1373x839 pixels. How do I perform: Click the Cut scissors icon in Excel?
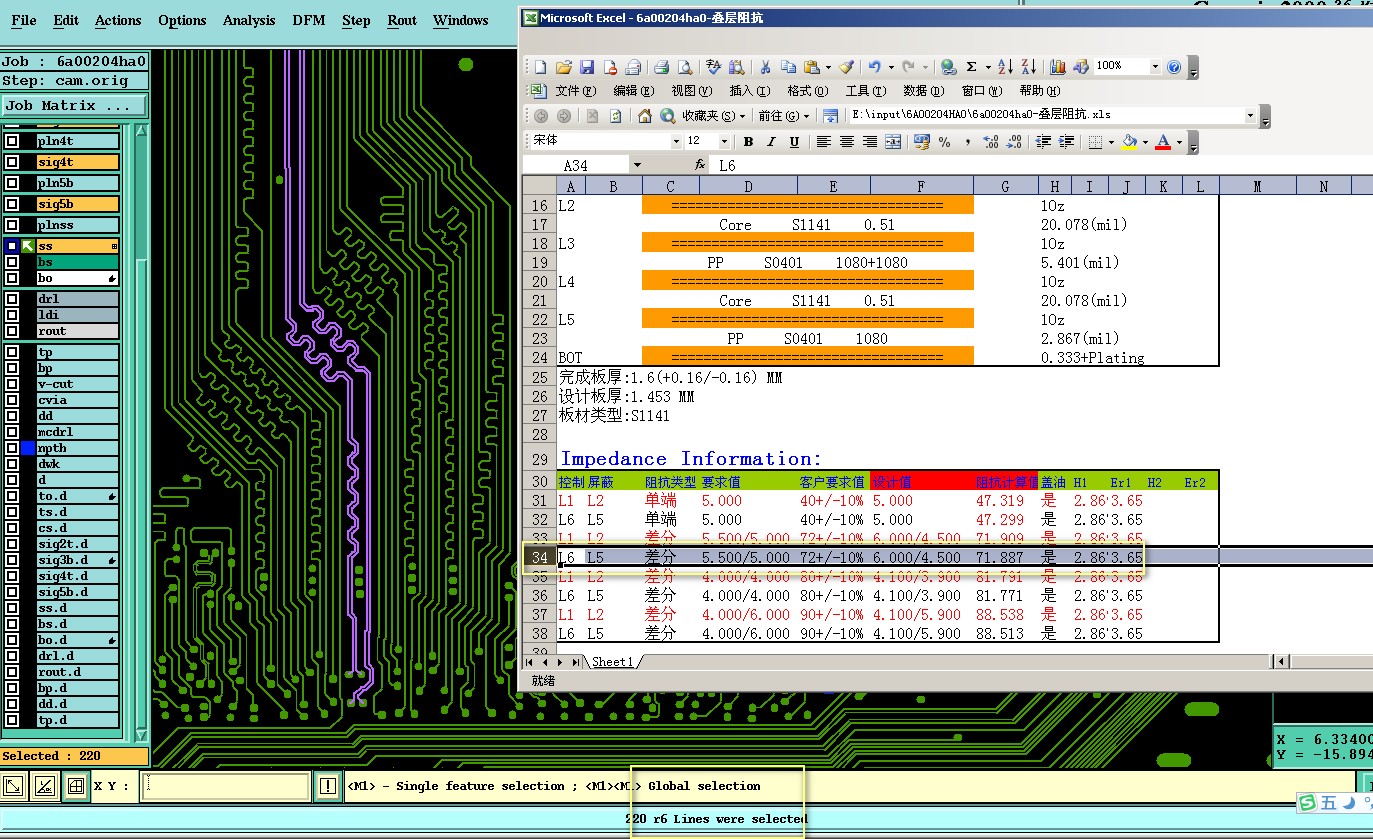pos(765,67)
